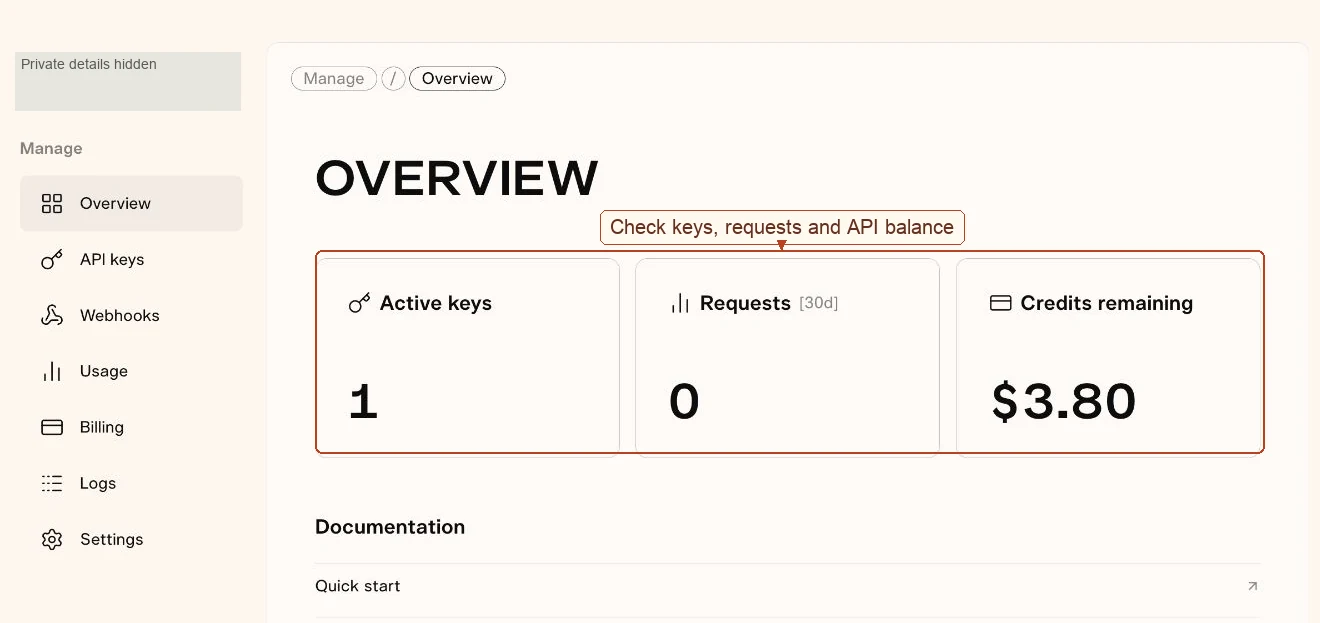Select the Requests card title
The image size is (1320, 623).
pos(745,303)
